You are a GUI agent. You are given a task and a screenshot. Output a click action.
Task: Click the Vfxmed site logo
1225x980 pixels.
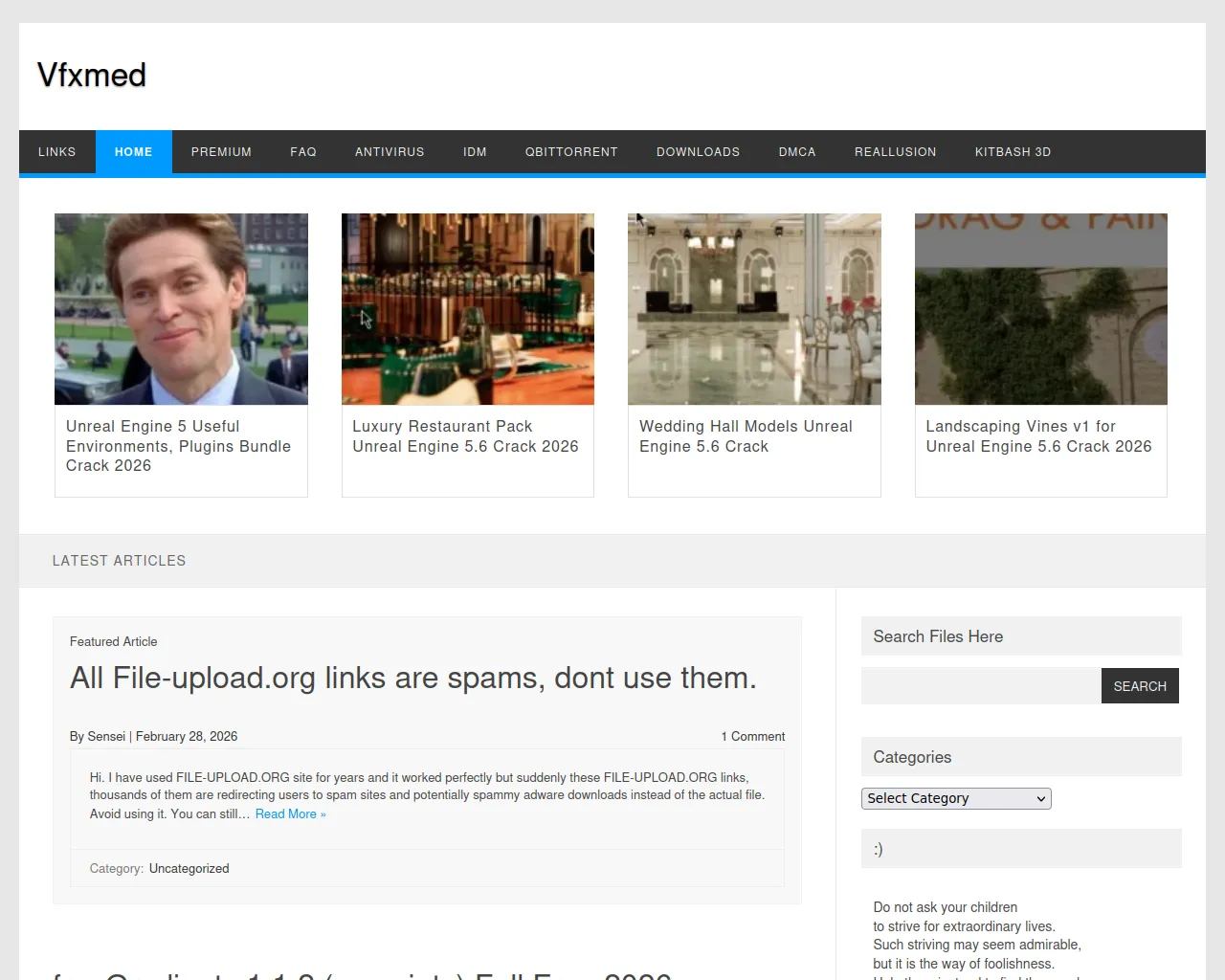[x=91, y=75]
